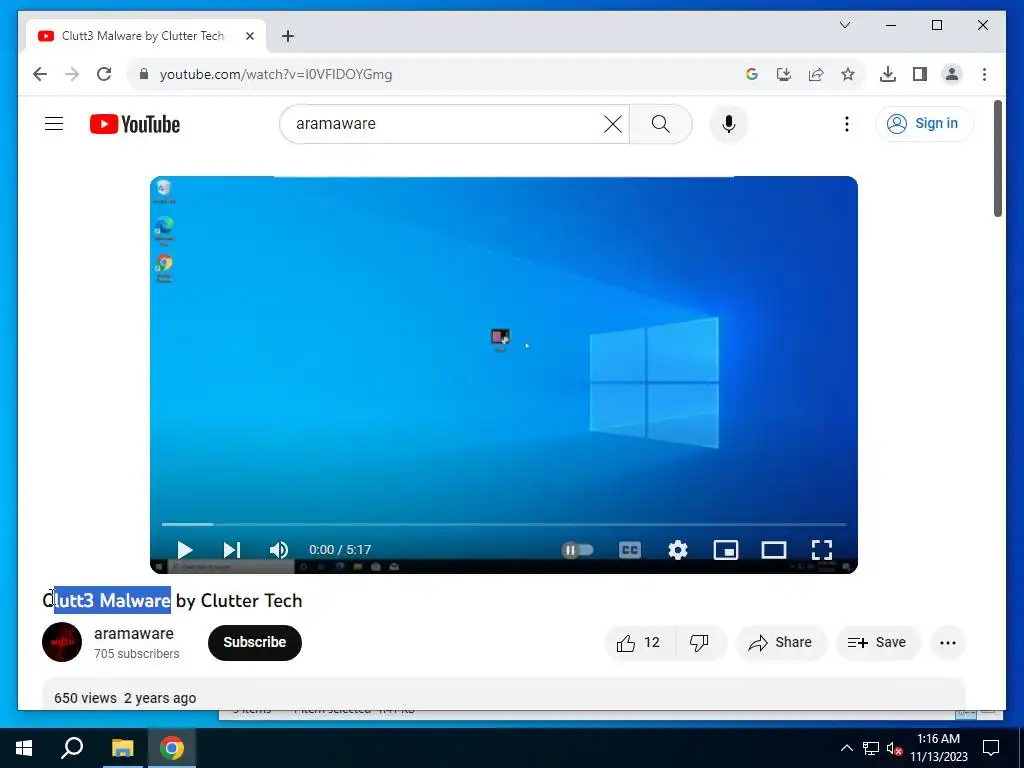The width and height of the screenshot is (1024, 768).
Task: Open YouTube settings three-dot menu
Action: pos(846,124)
